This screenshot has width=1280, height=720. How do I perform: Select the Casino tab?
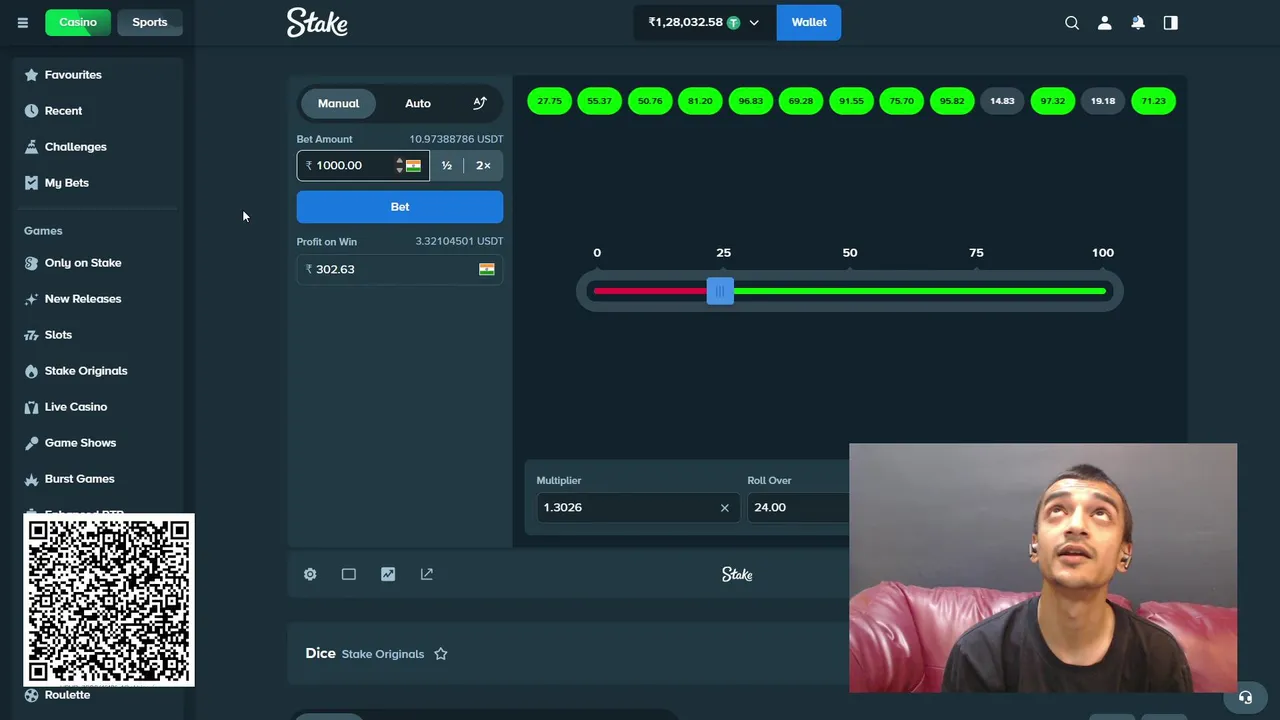[78, 22]
